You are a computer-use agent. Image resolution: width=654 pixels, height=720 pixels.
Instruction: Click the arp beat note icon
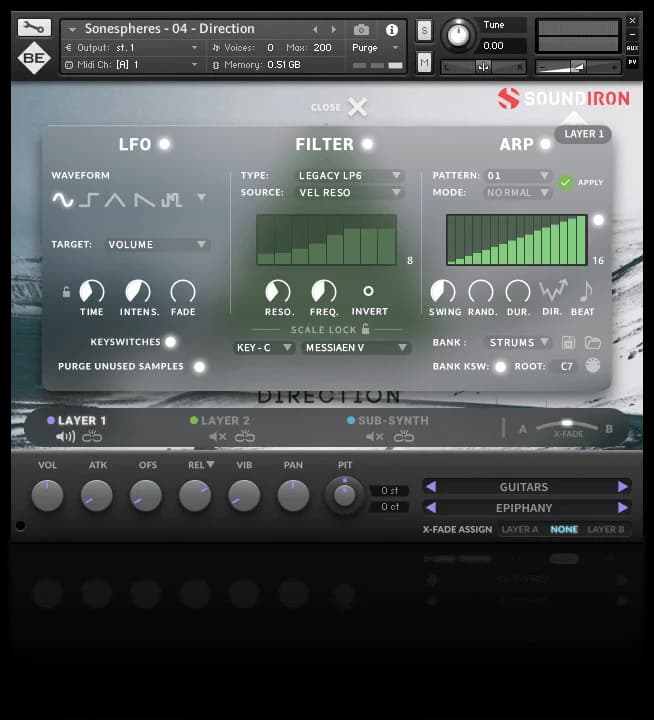click(x=584, y=291)
